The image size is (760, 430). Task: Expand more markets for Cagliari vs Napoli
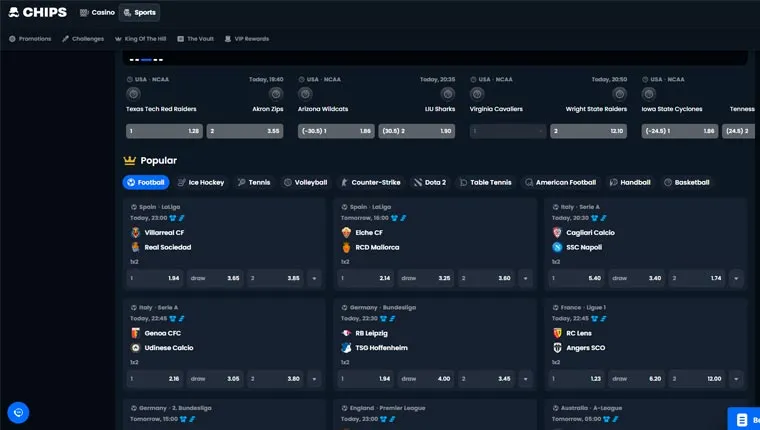point(736,278)
